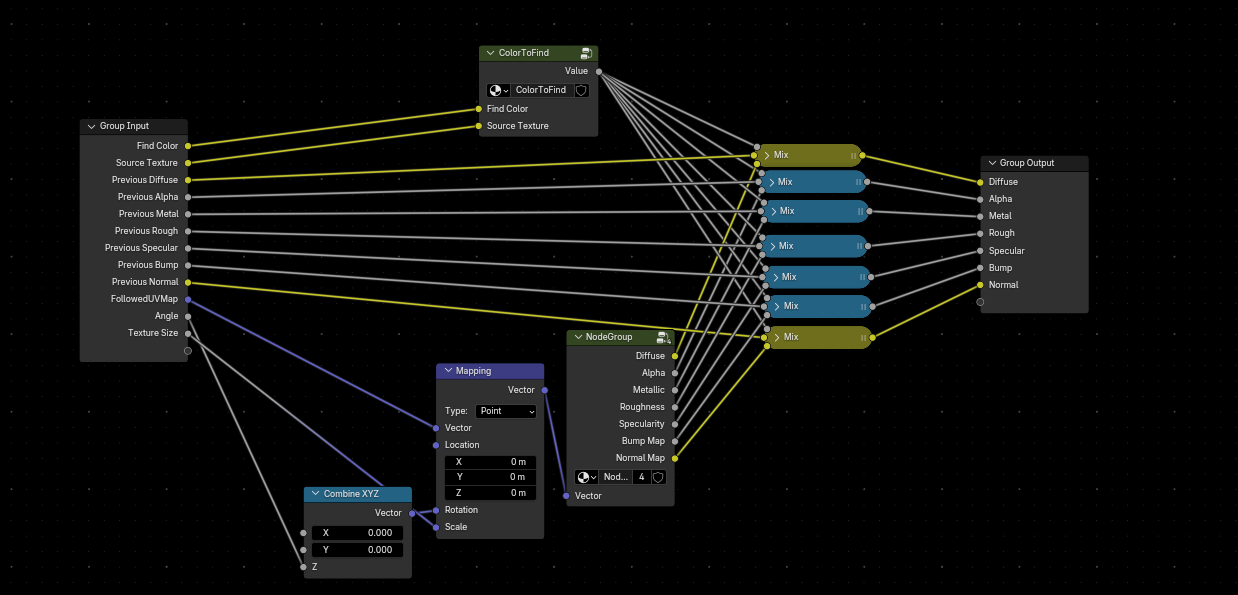Click the Value output socket on ColorToFind
This screenshot has height=595, width=1238.
(x=599, y=71)
